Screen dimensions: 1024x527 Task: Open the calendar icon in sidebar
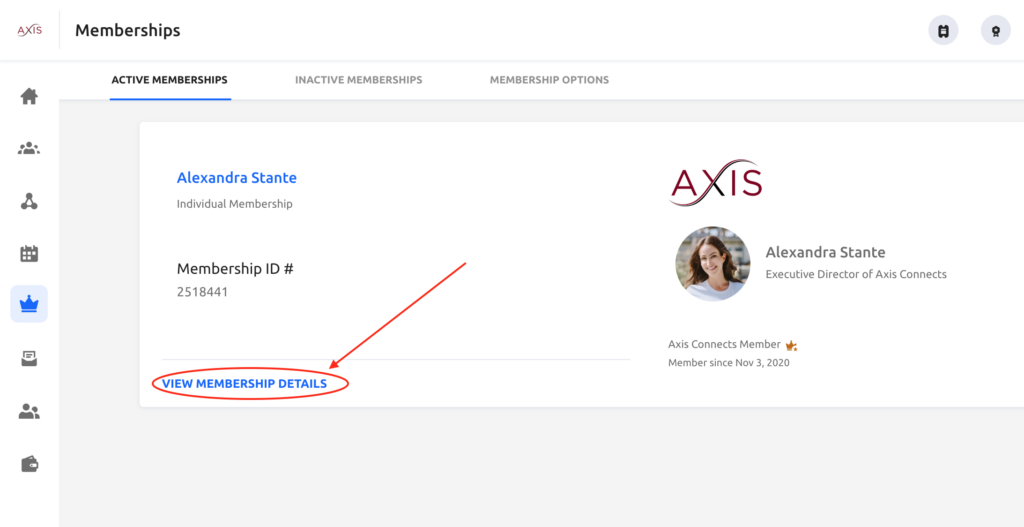click(x=29, y=254)
